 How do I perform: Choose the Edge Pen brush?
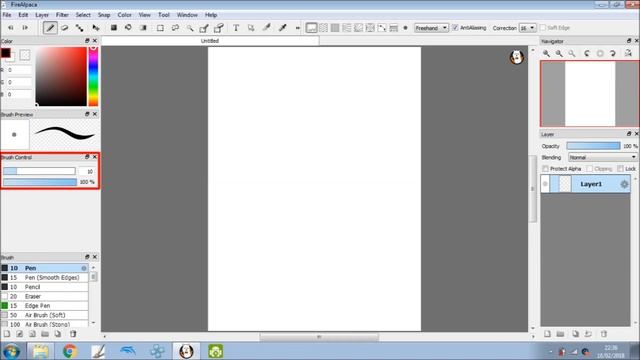point(44,306)
